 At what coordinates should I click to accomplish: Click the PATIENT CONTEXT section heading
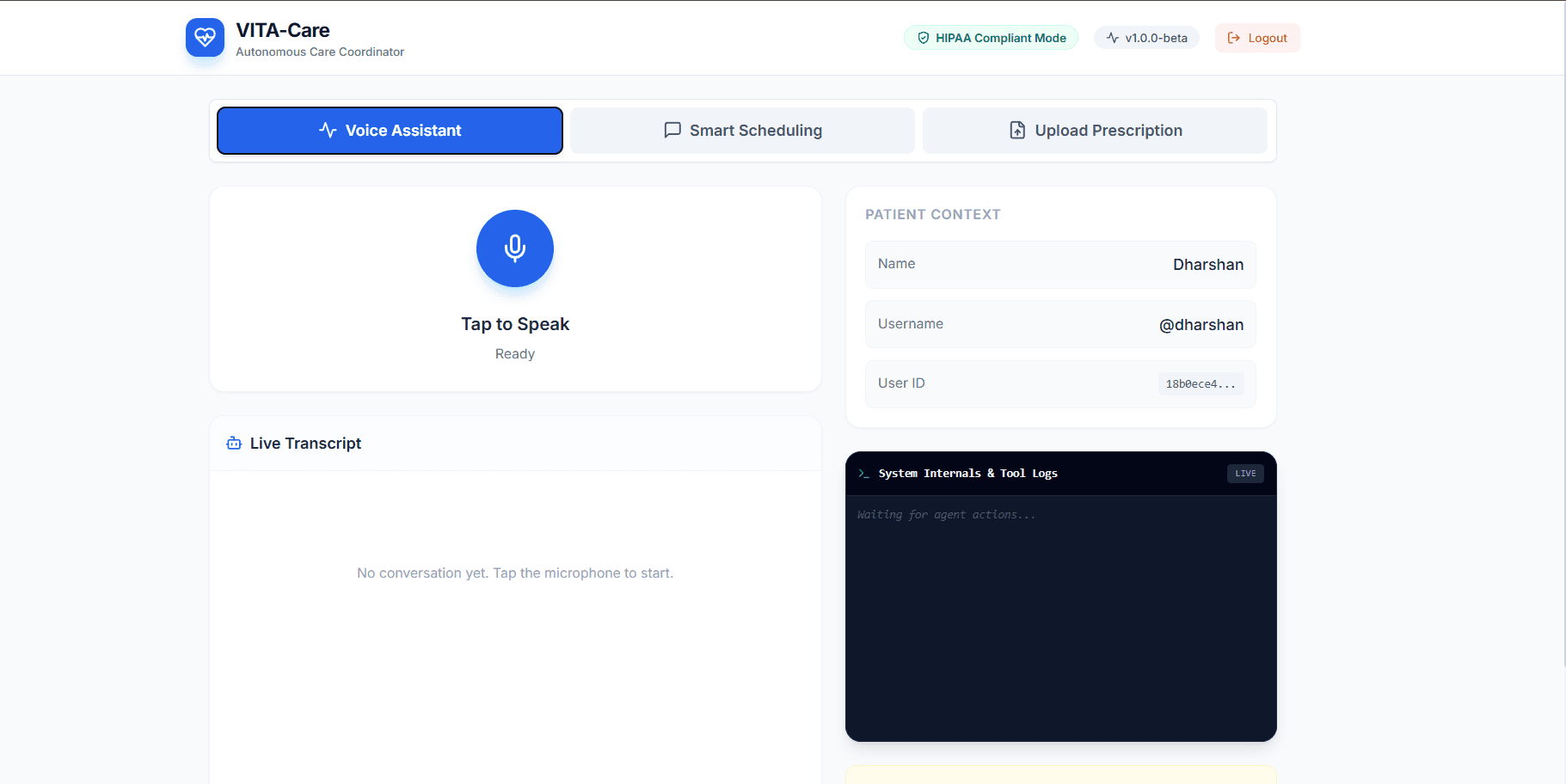pyautogui.click(x=932, y=215)
